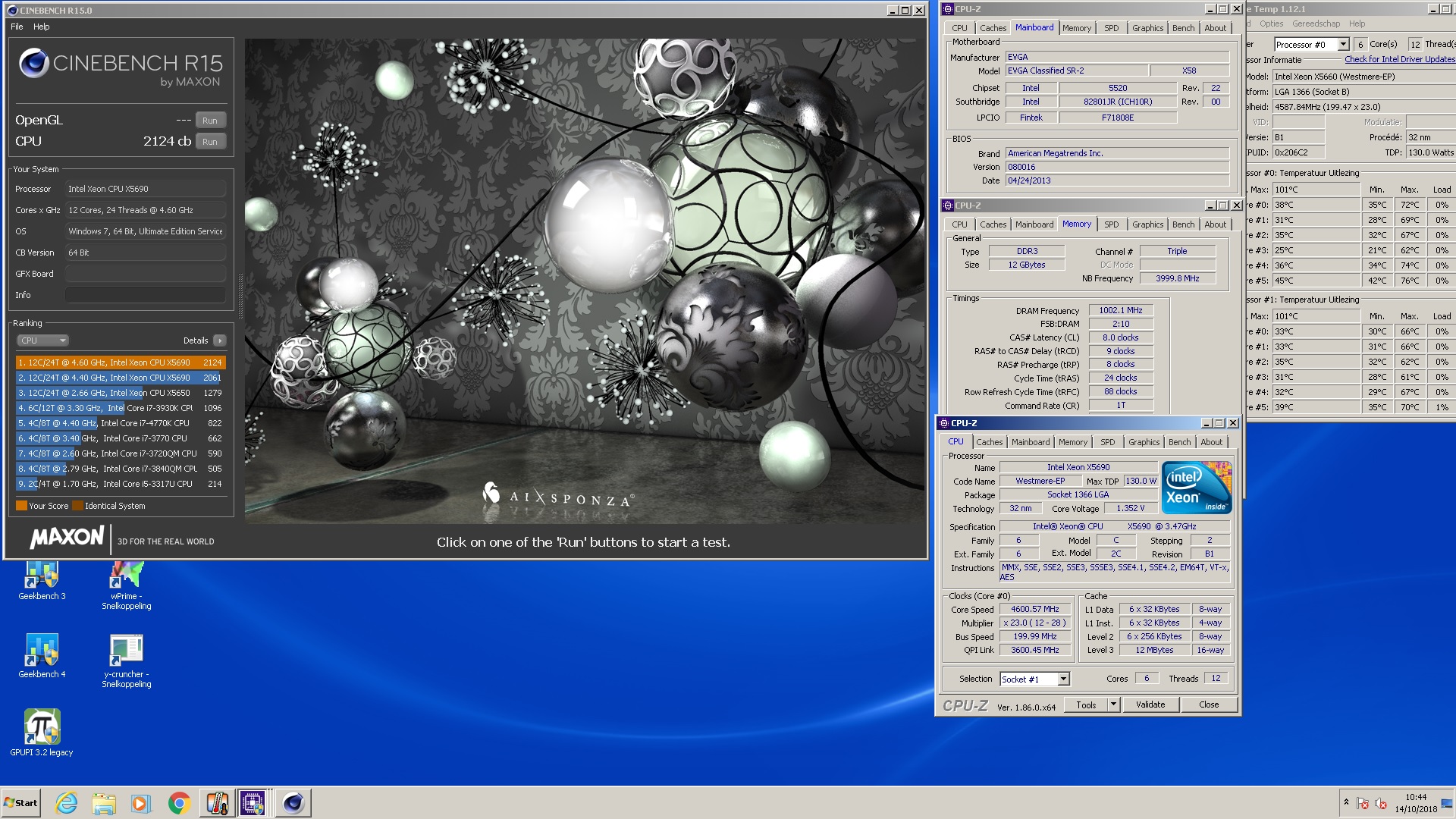
Task: Select ranking entry Core i7-4770K
Action: 120,423
